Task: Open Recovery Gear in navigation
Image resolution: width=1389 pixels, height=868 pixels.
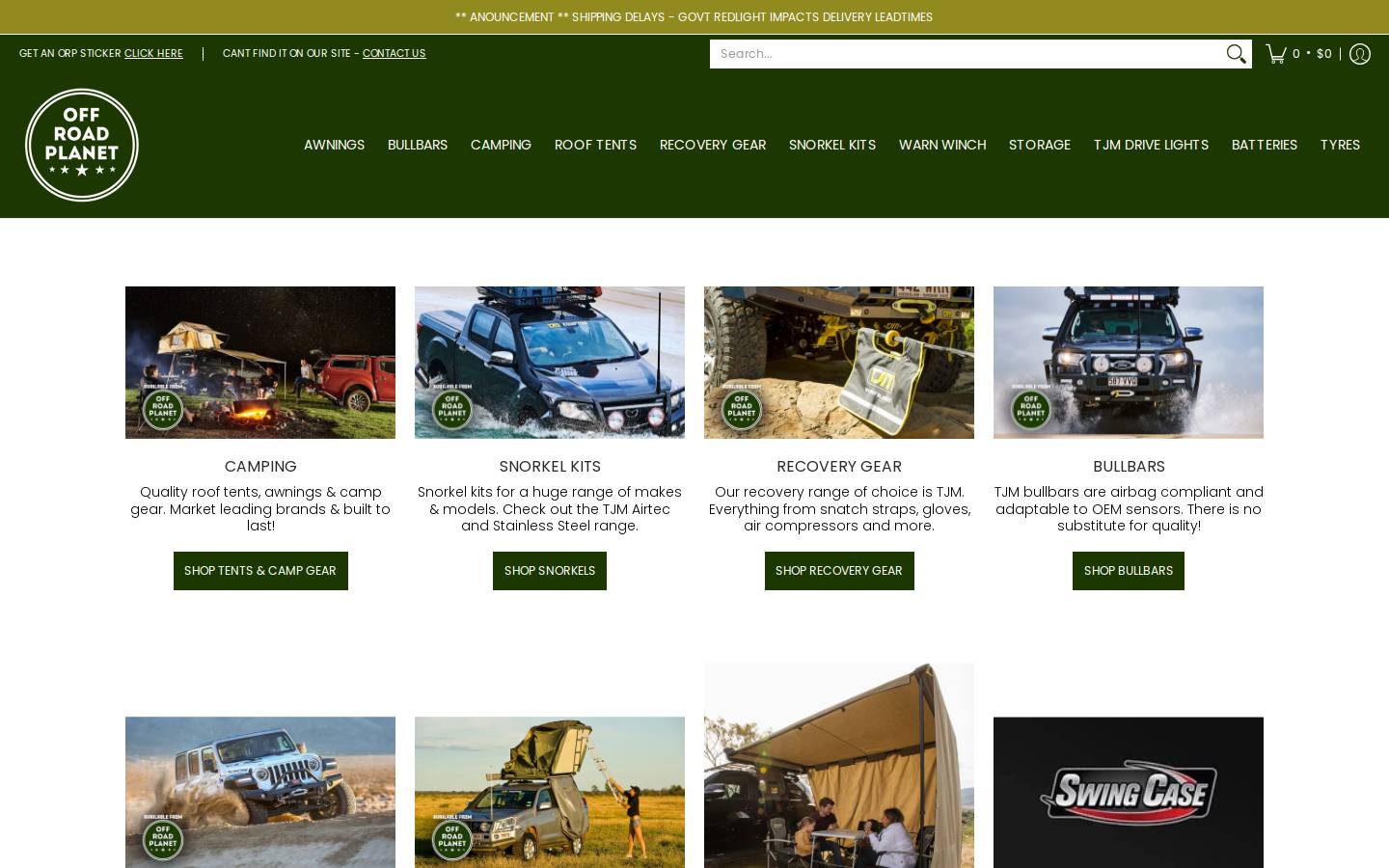Action: 713,145
